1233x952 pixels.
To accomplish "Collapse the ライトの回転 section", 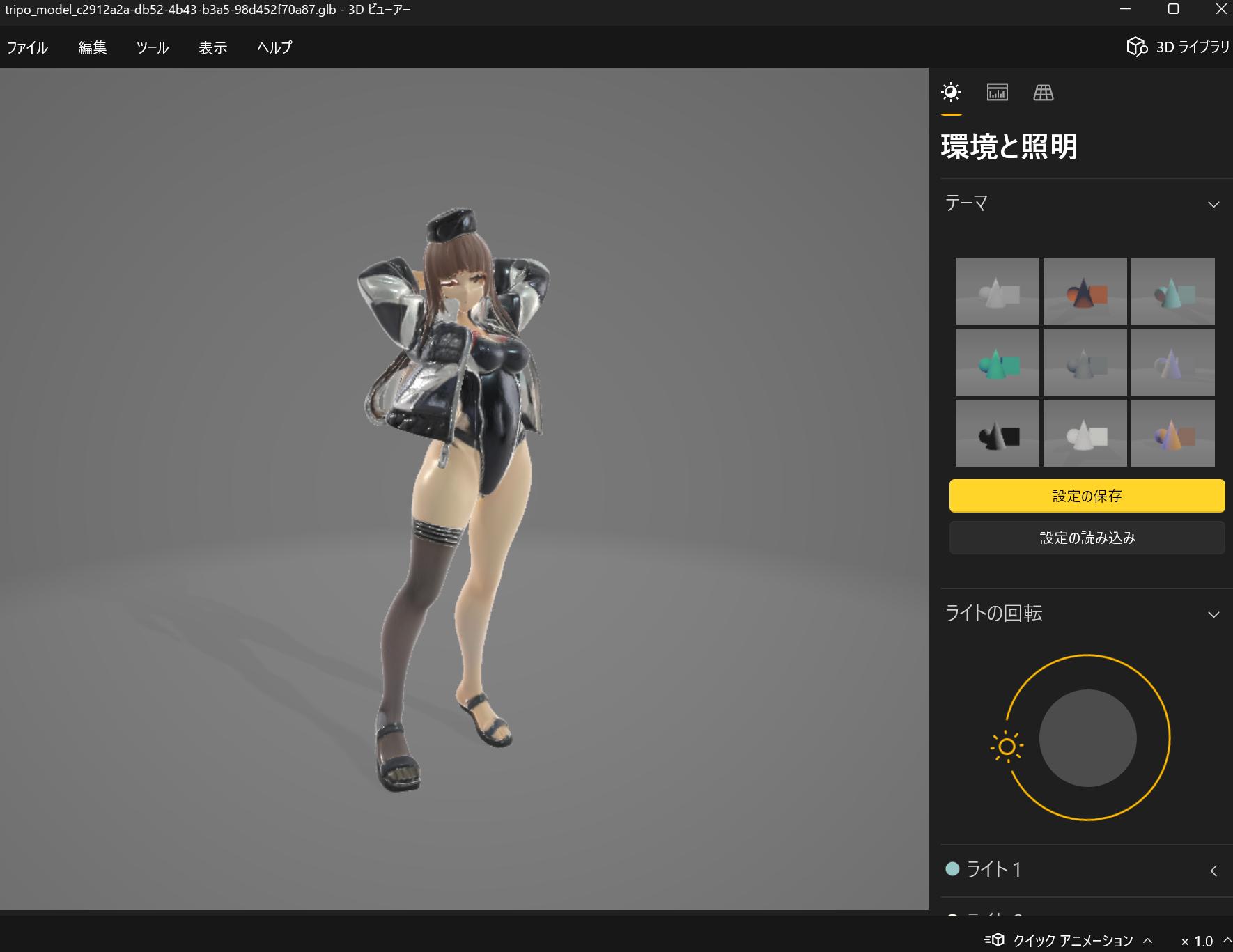I will [x=1213, y=614].
